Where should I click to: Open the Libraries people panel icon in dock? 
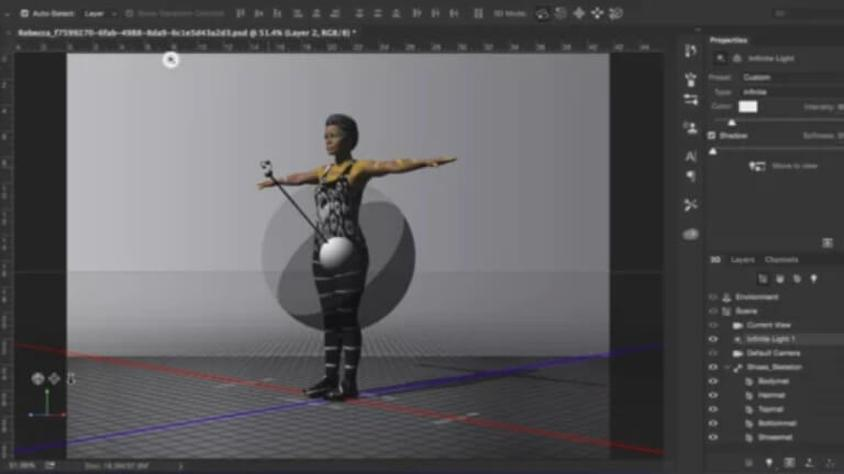(691, 128)
